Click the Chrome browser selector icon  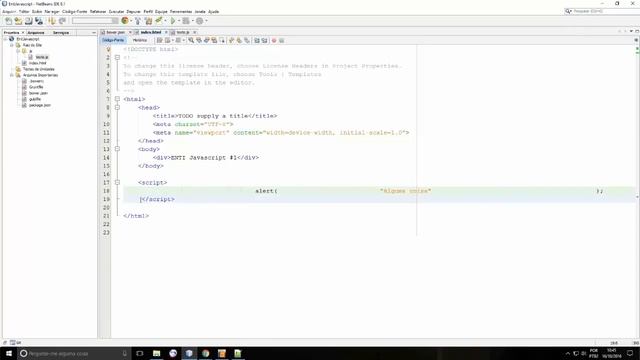[125, 20]
